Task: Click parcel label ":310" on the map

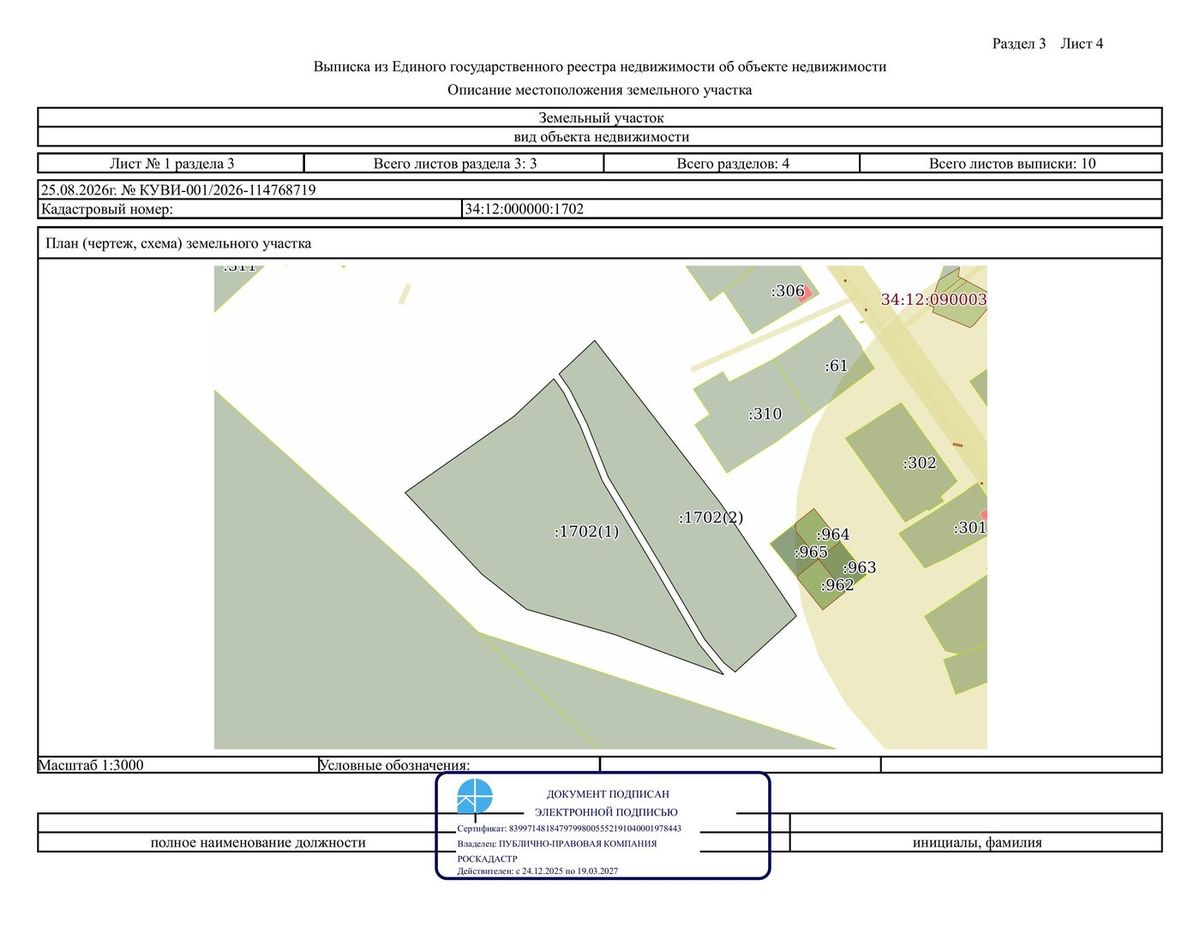Action: (x=765, y=414)
